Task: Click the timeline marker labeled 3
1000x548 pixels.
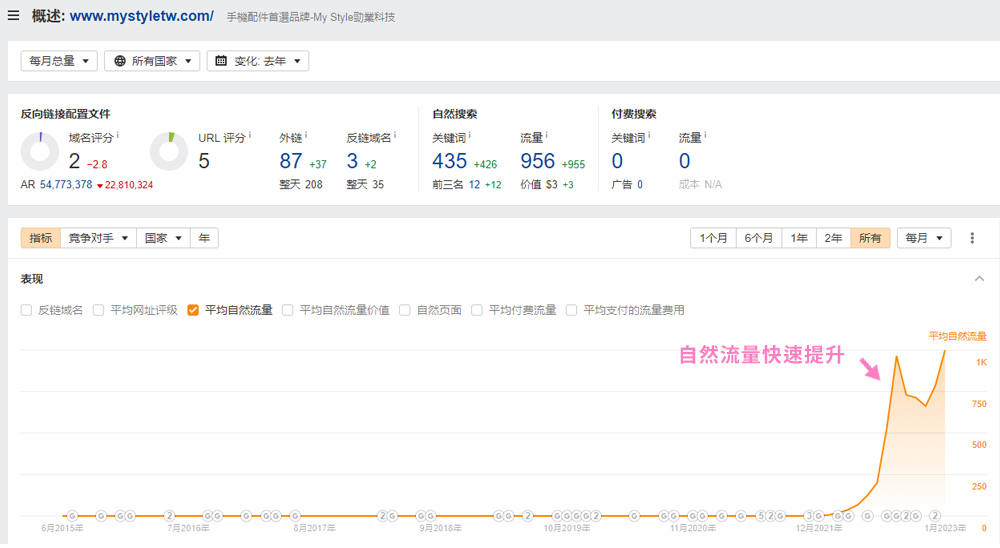Action: 809,515
